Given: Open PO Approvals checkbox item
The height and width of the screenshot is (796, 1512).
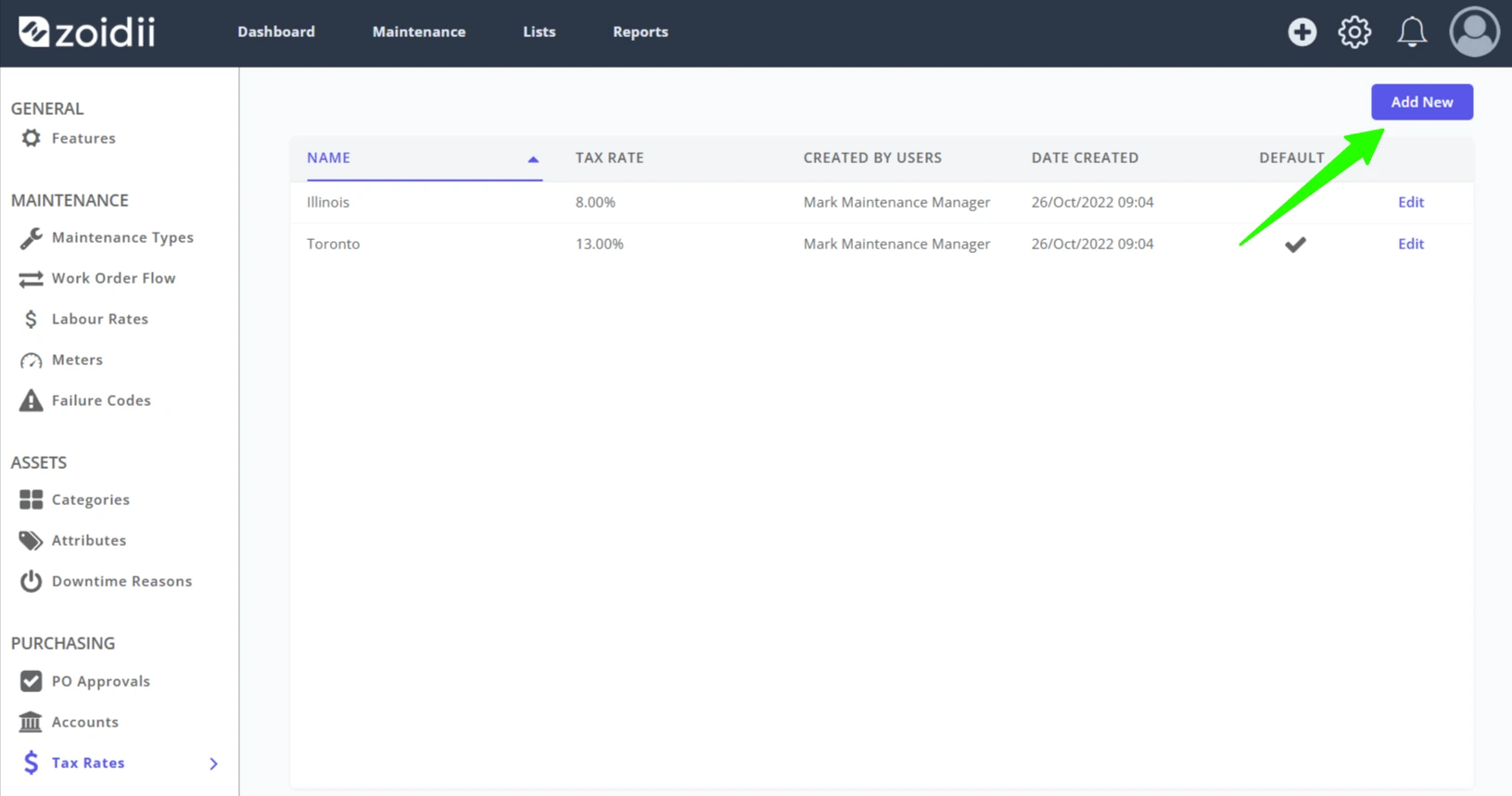Looking at the screenshot, I should (85, 681).
